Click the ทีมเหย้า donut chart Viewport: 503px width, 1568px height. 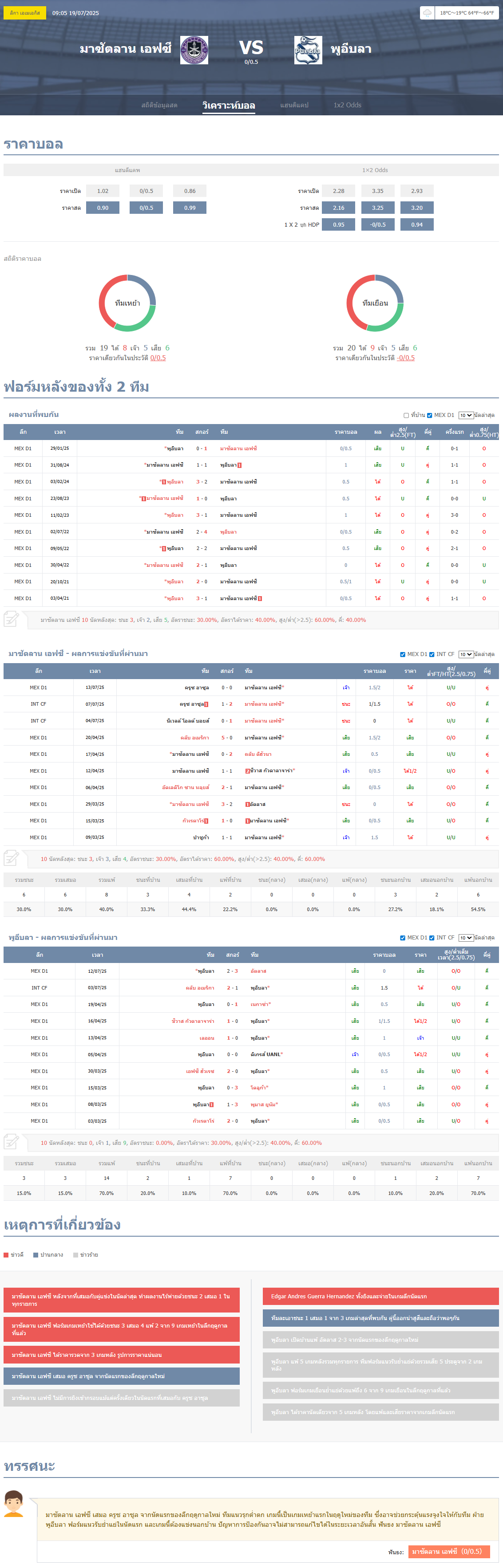point(127,303)
